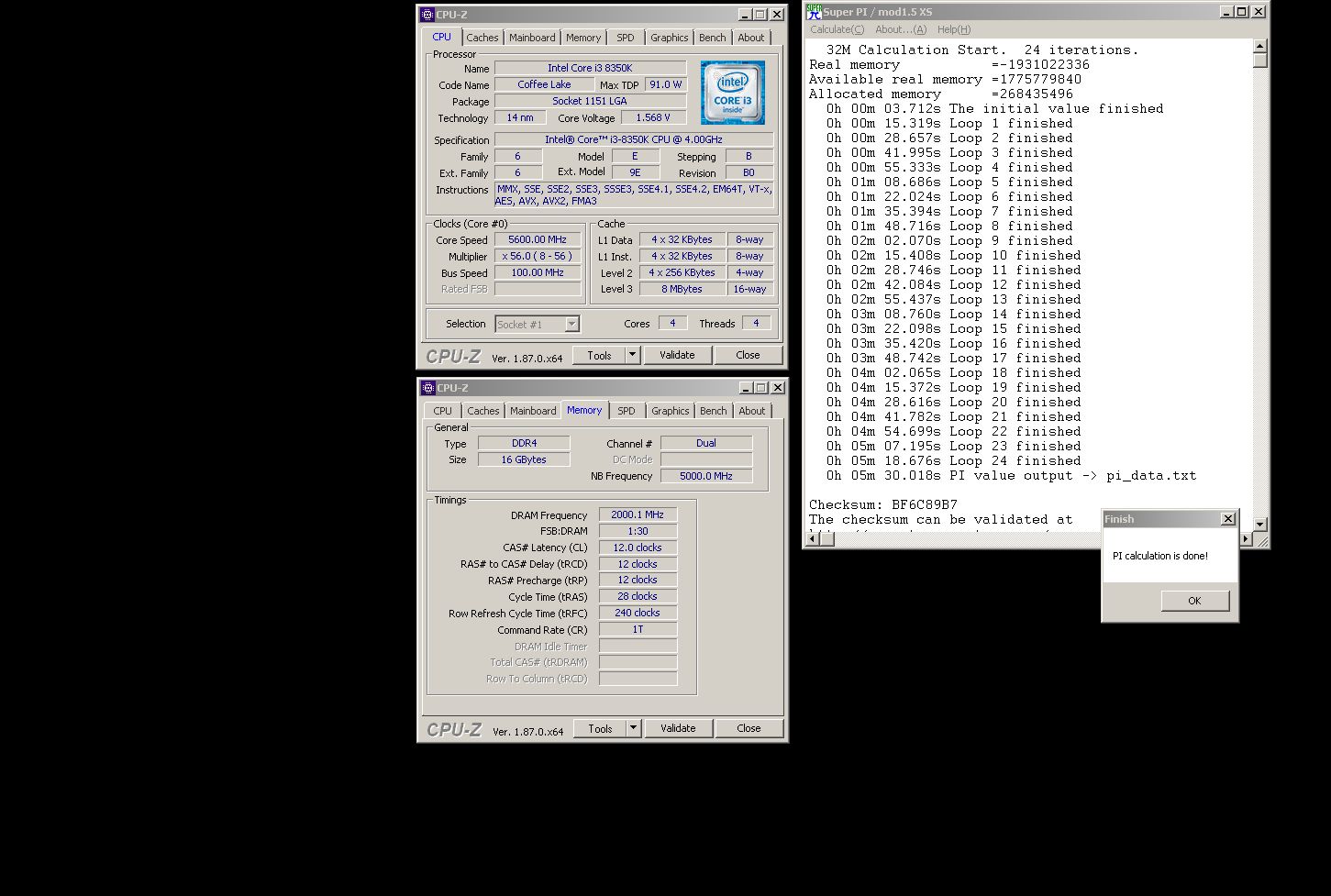
Task: Confirm OK in the Finish dialog
Action: (x=1194, y=601)
